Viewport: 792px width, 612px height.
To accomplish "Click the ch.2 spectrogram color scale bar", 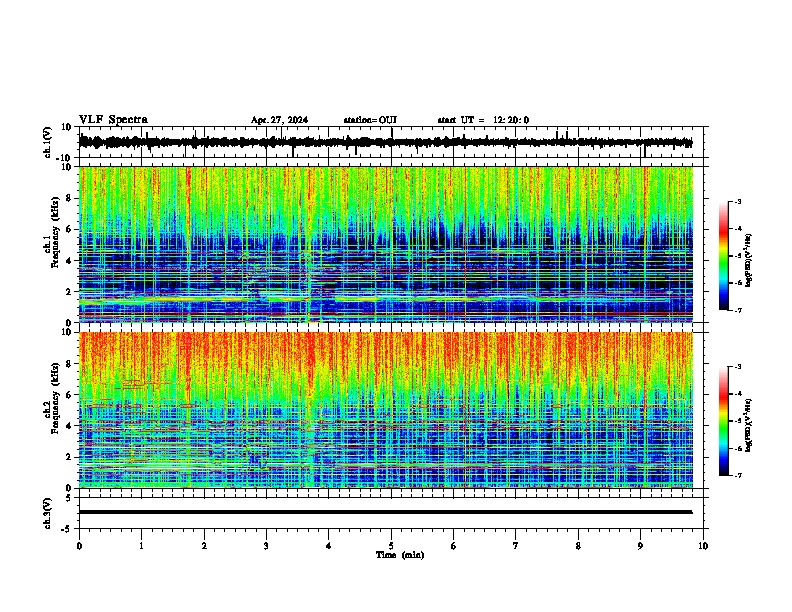I will 723,421.
